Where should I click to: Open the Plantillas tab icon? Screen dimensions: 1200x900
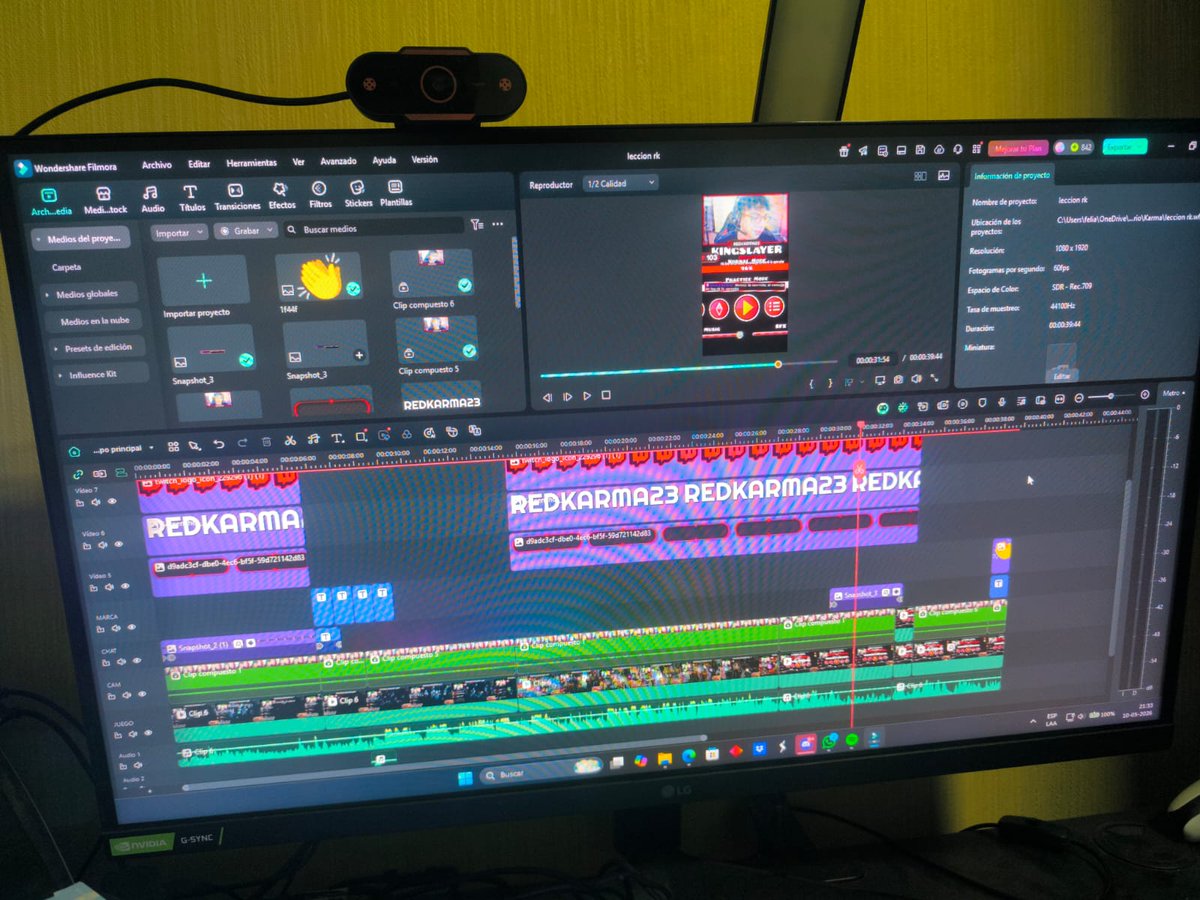[x=395, y=187]
